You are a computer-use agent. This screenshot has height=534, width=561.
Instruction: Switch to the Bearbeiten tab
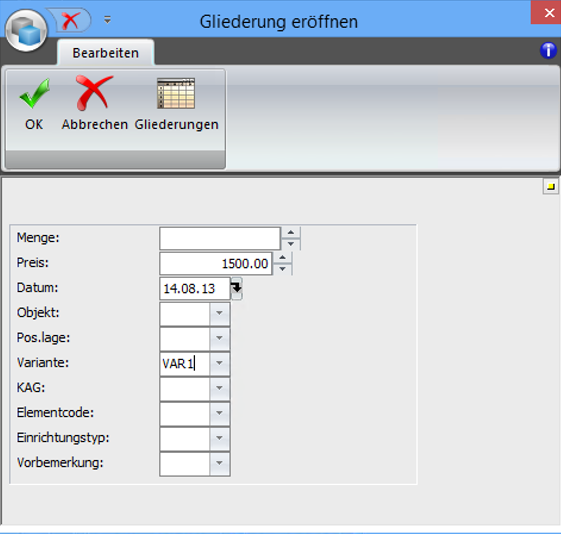106,53
